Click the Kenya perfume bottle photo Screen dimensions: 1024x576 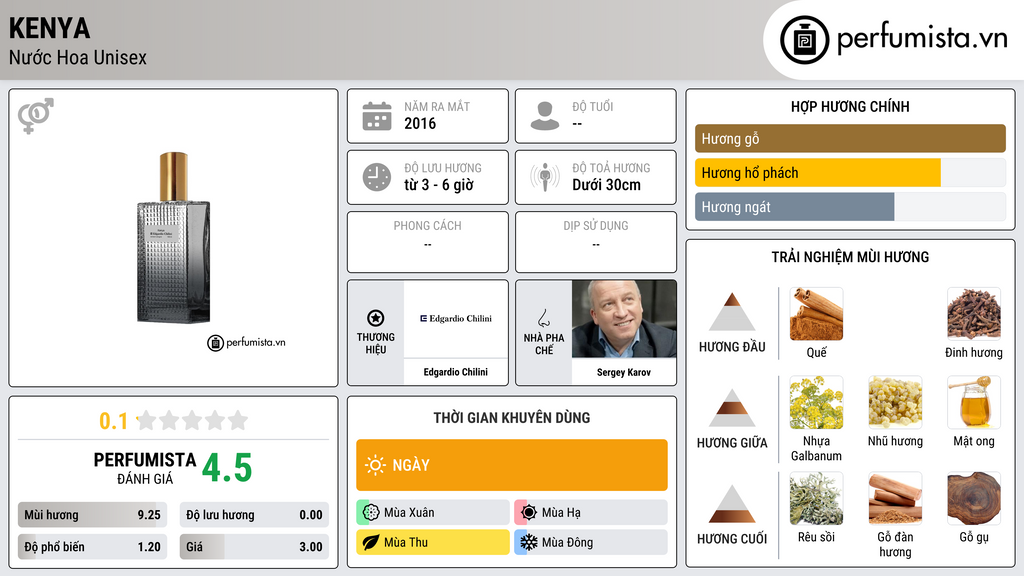coord(173,237)
